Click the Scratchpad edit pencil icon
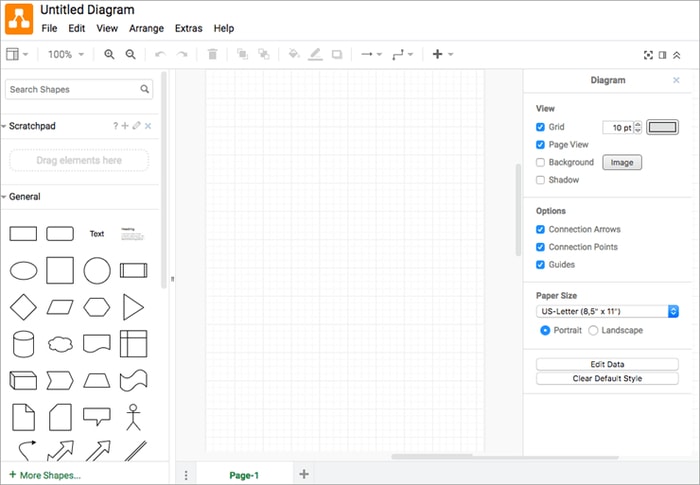700x485 pixels. tap(137, 126)
